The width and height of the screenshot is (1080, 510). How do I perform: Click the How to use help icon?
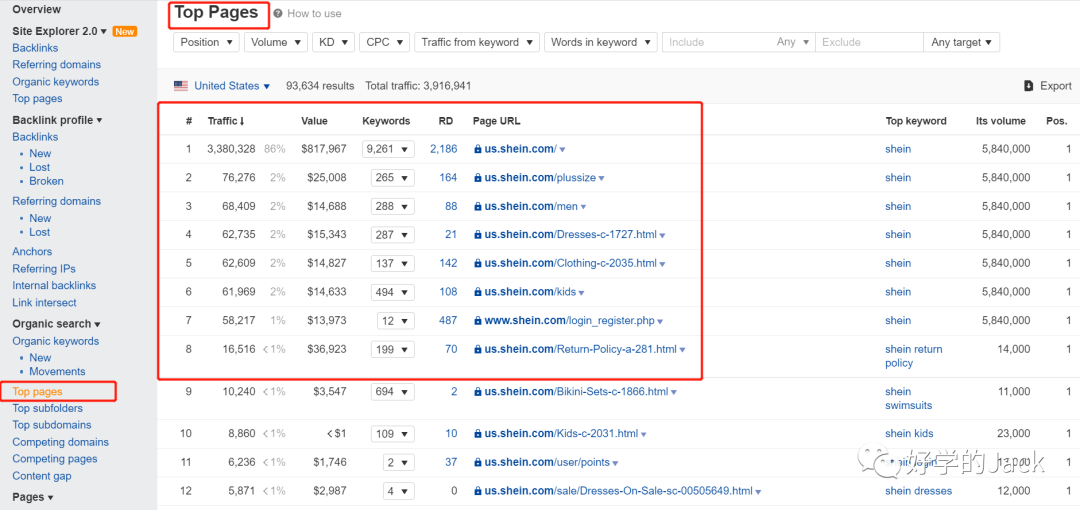click(278, 13)
